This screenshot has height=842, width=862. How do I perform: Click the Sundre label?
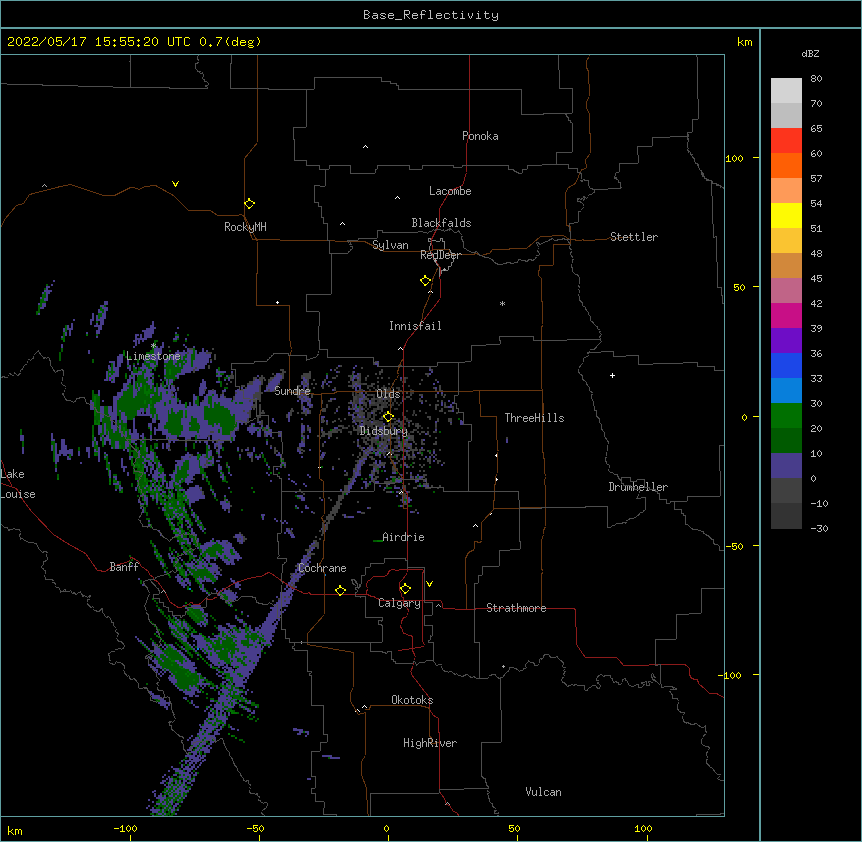point(292,391)
